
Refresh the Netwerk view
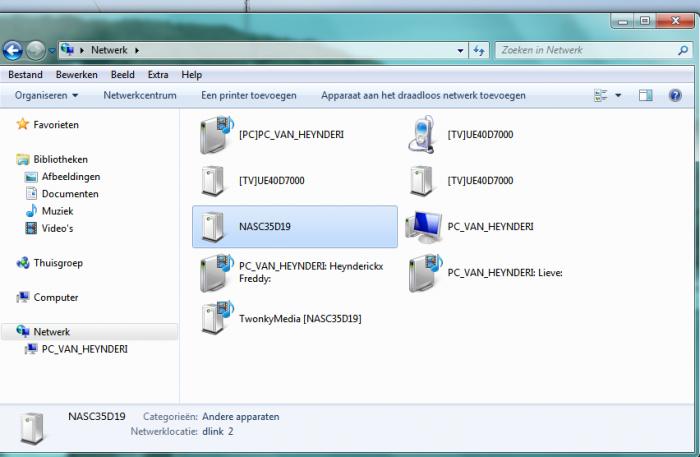click(479, 50)
